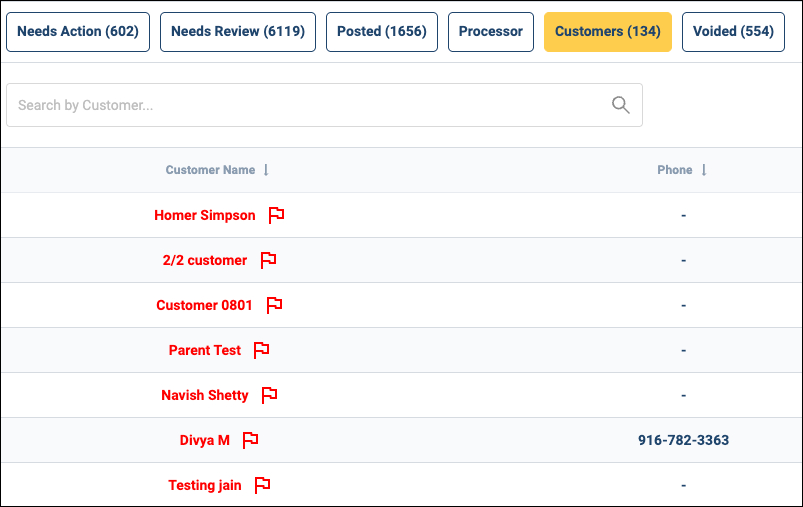Click the magnifying glass search icon
The image size is (803, 507).
pyautogui.click(x=621, y=105)
